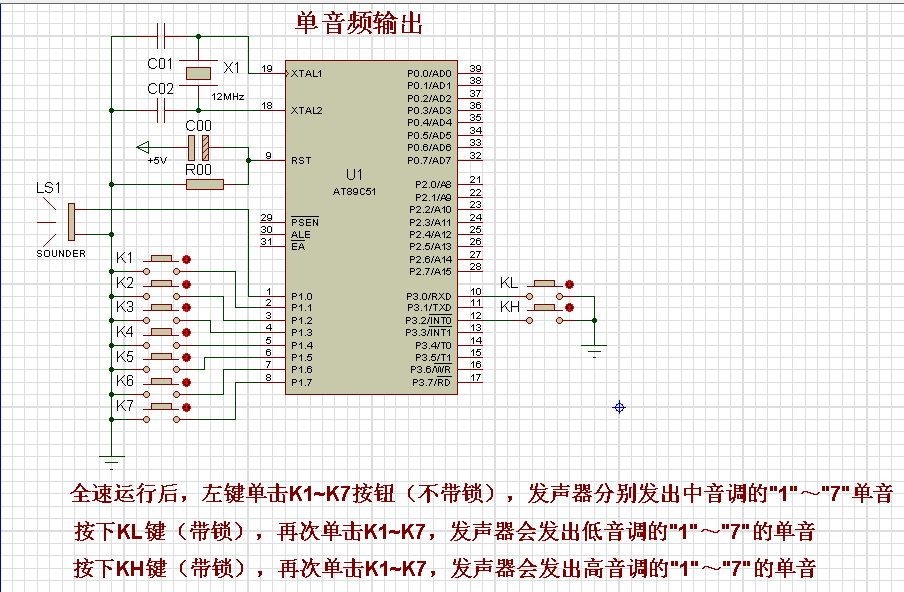
Task: Click the LS1 reference label
Action: coord(48,188)
